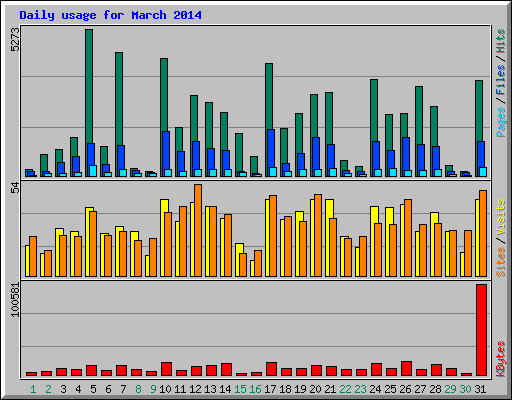The image size is (512, 400).
Task: Click the cyan pages bar for day 5
Action: 93,171
